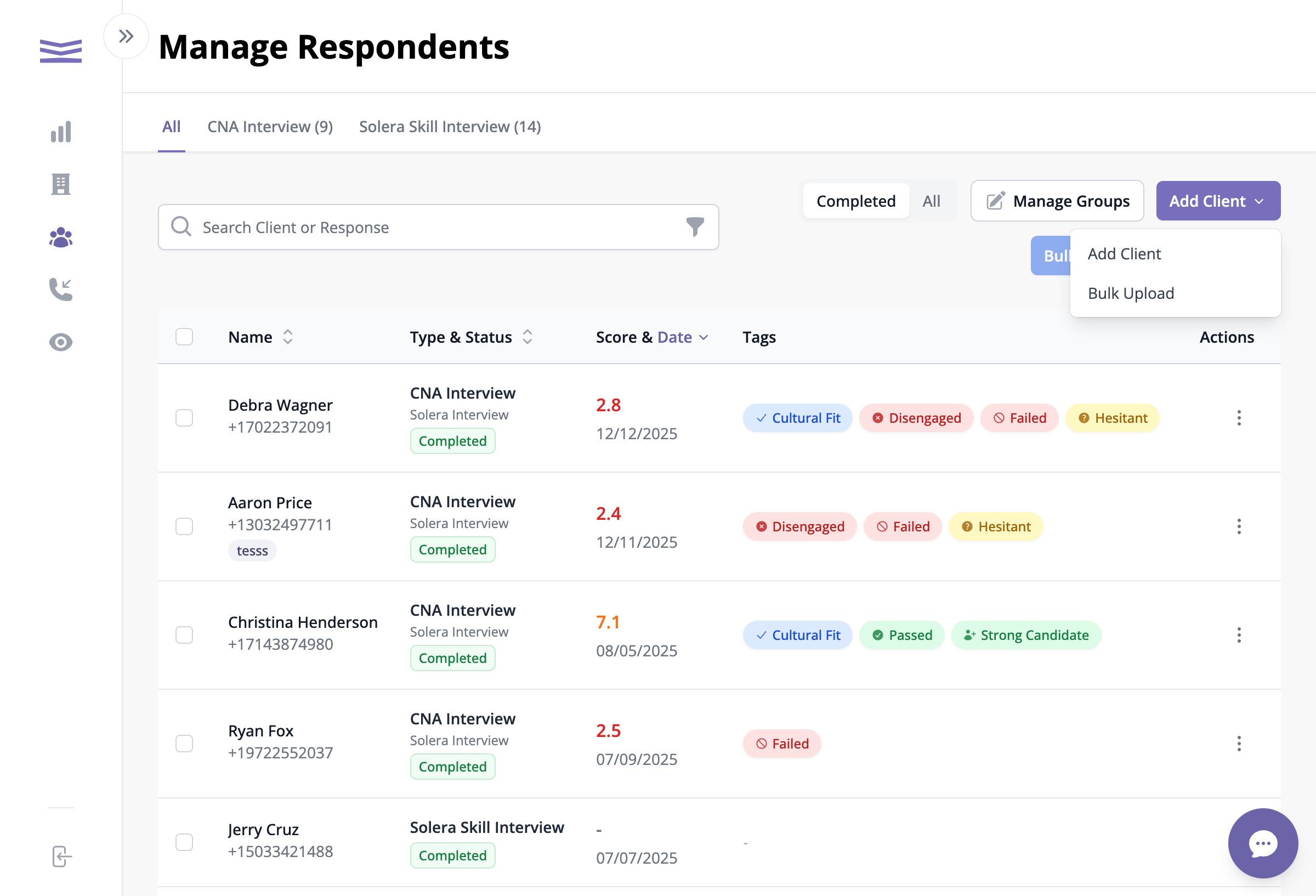Tick the select-all checkbox in table header
Screen dimensions: 1316x896
click(x=184, y=337)
